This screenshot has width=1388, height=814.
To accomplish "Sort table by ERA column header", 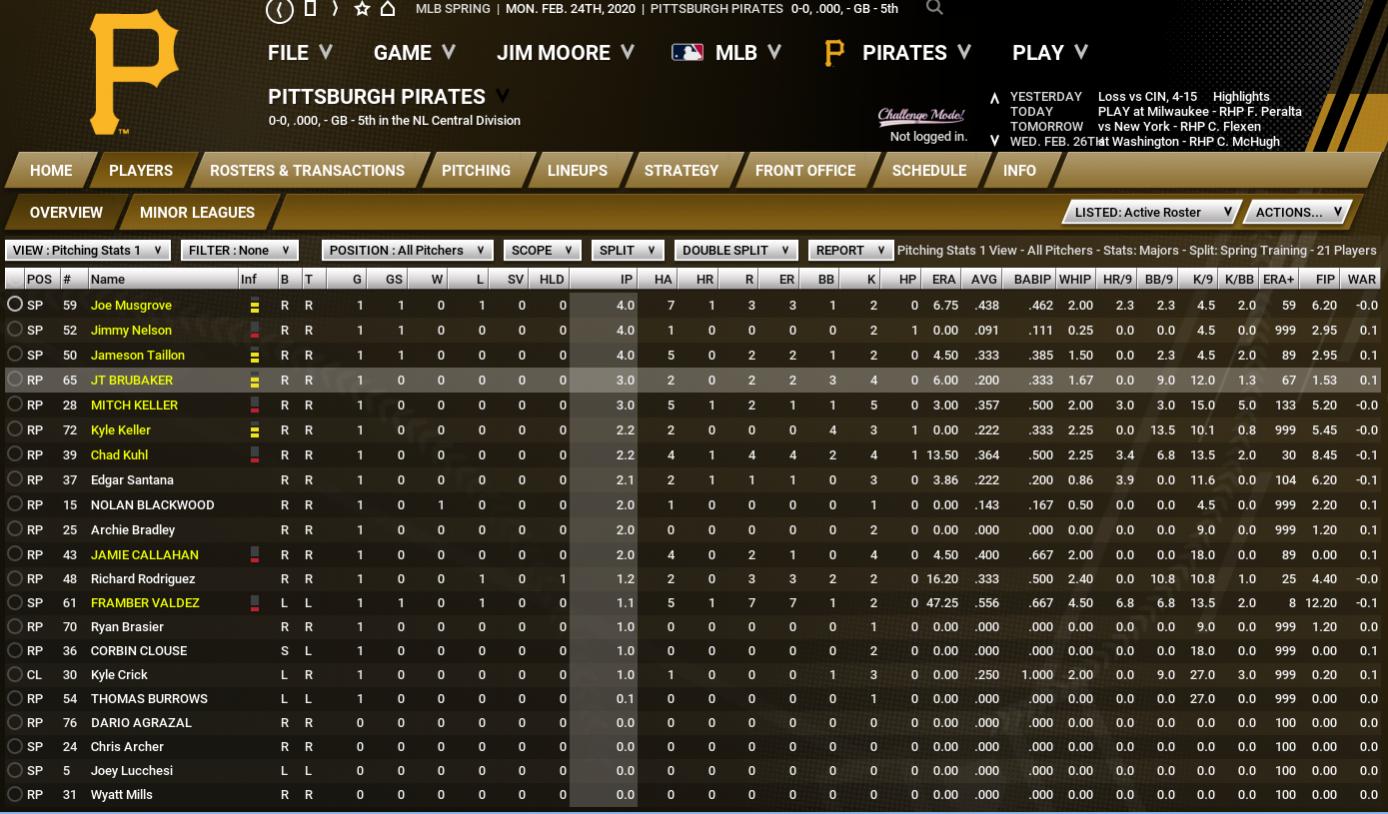I will (943, 279).
